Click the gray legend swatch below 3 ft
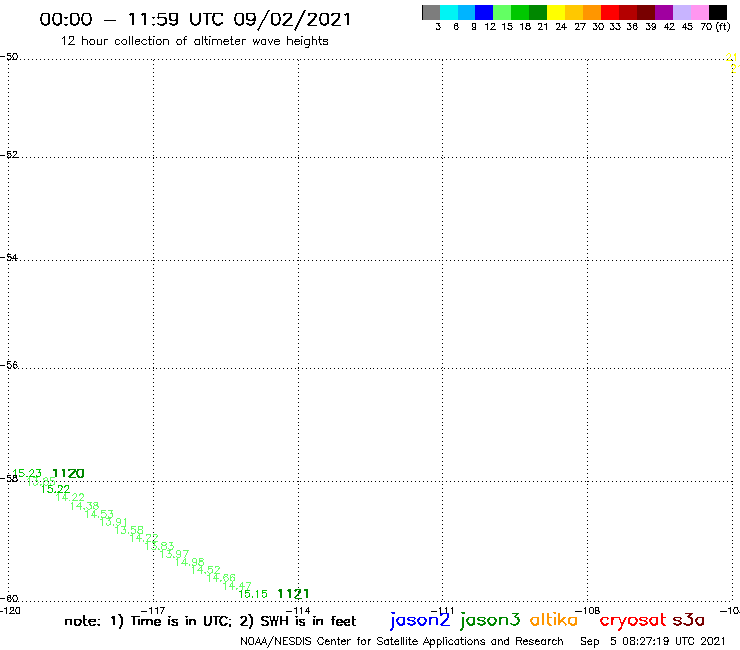 pyautogui.click(x=431, y=13)
